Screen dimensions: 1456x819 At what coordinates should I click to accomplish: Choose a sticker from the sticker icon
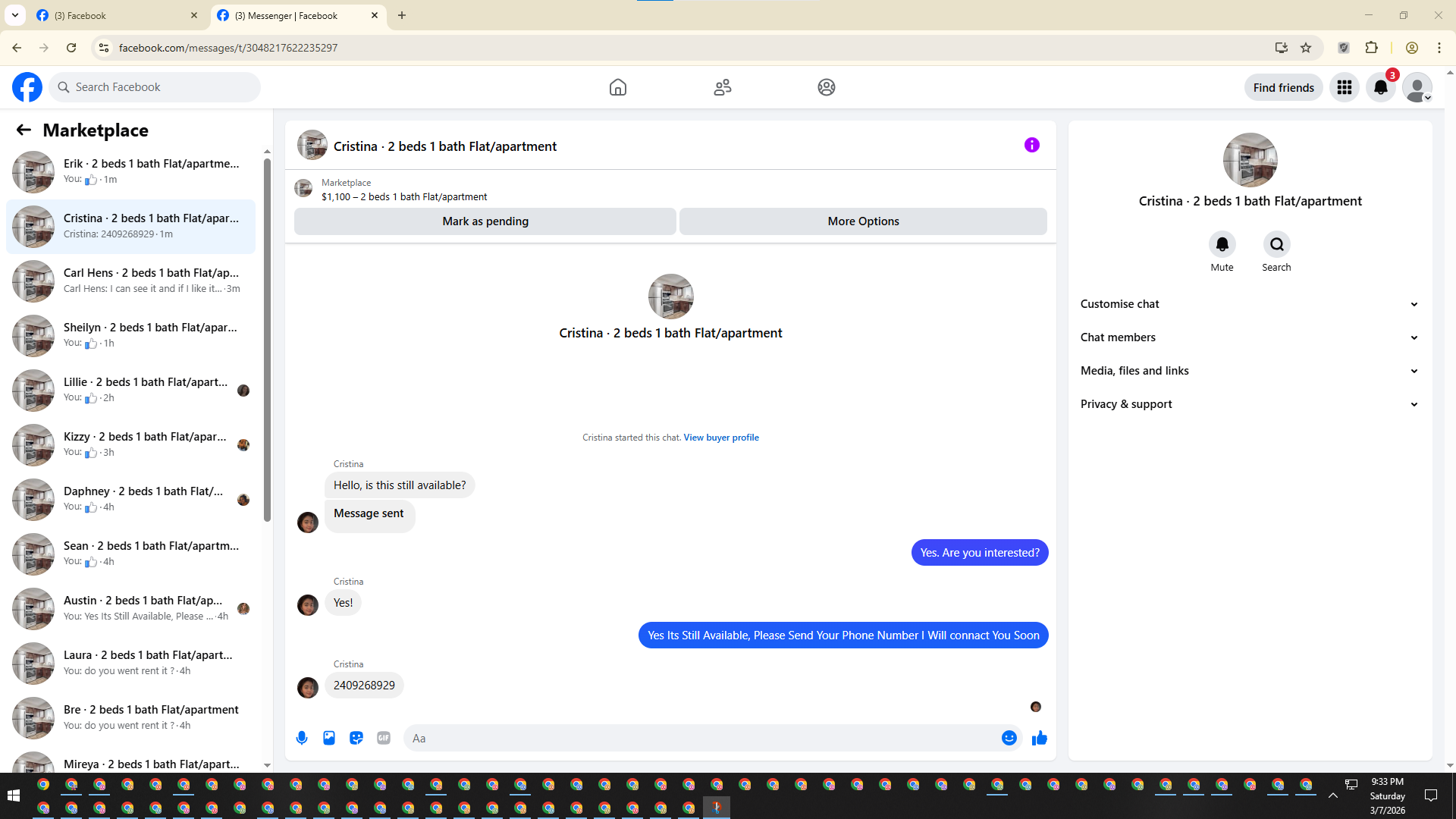pyautogui.click(x=356, y=738)
